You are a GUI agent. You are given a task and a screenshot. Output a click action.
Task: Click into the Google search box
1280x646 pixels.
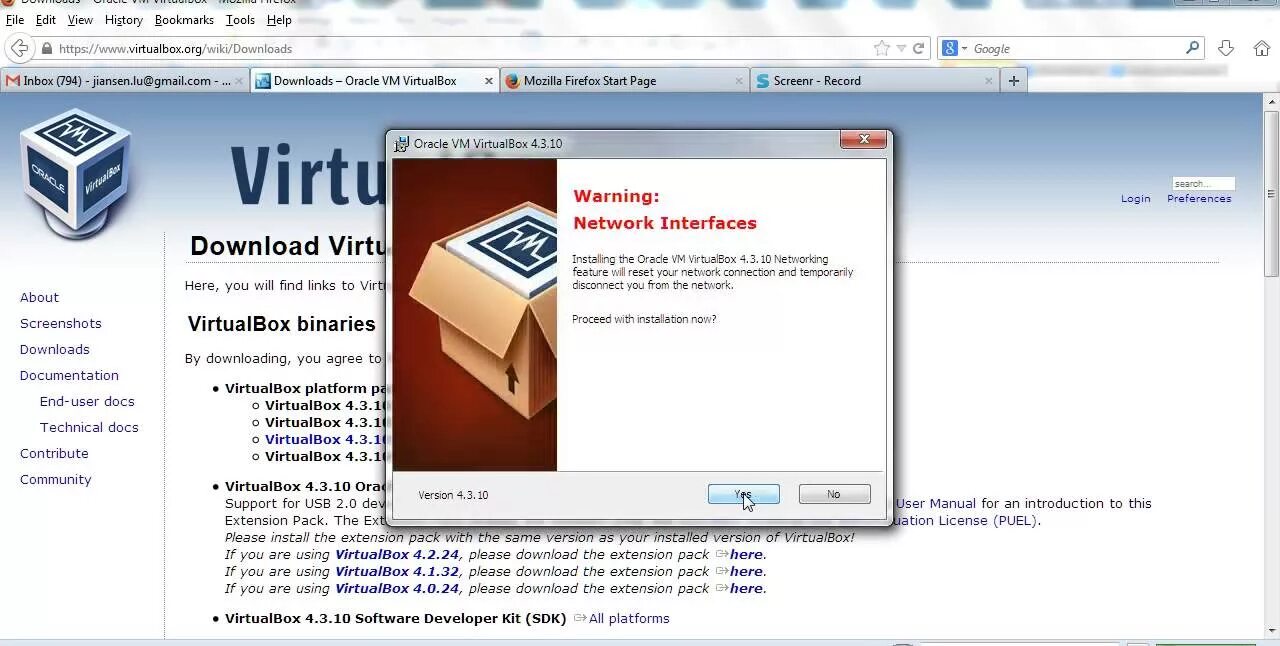tap(1077, 48)
